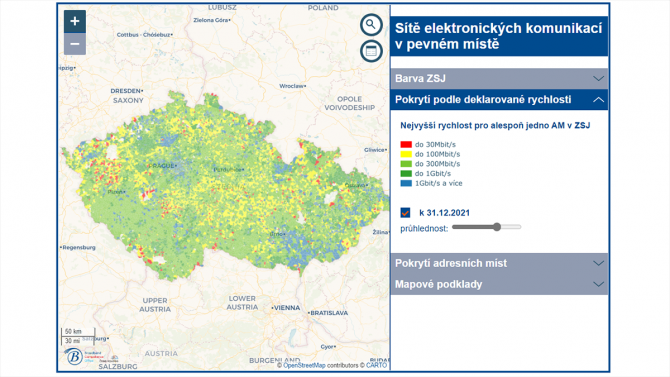Click BRATISLAVA label on the map
This screenshot has width=670, height=377.
pos(328,313)
